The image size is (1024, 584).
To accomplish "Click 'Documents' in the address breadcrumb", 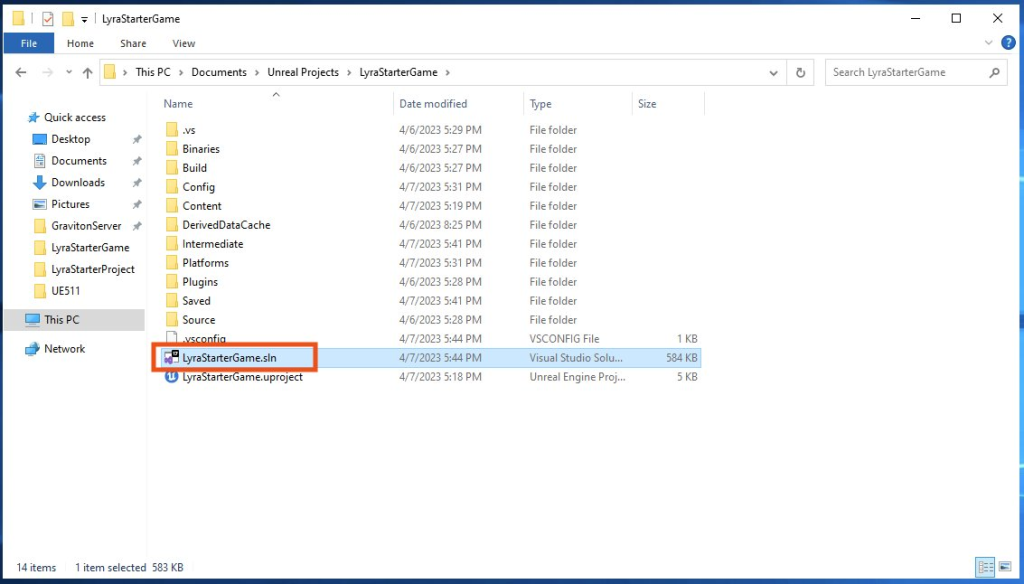I will (x=219, y=73).
